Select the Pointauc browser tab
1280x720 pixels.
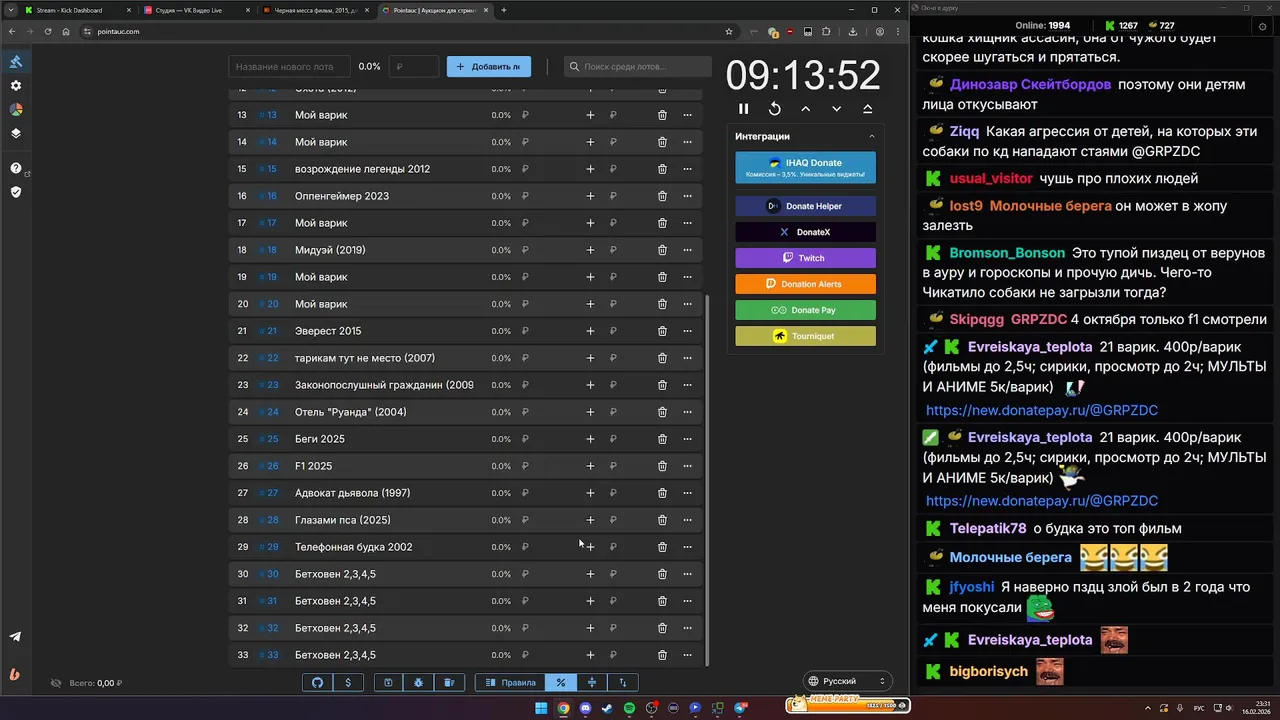click(x=435, y=10)
